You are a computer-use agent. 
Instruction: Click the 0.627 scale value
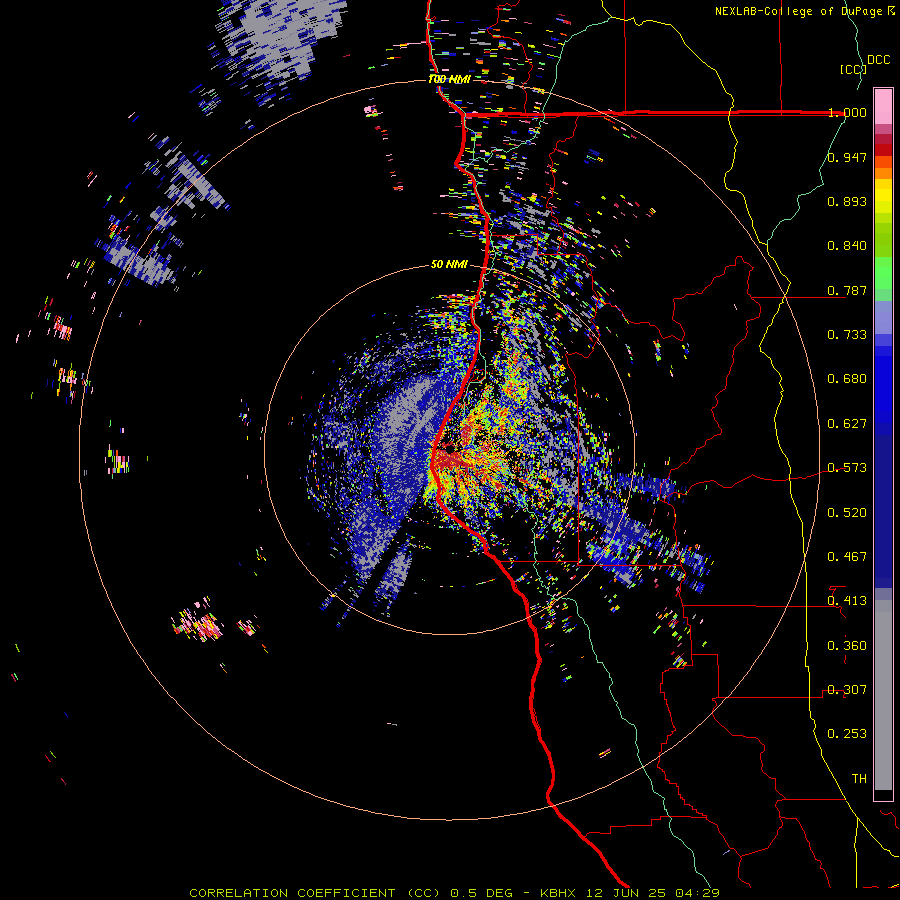click(x=847, y=424)
